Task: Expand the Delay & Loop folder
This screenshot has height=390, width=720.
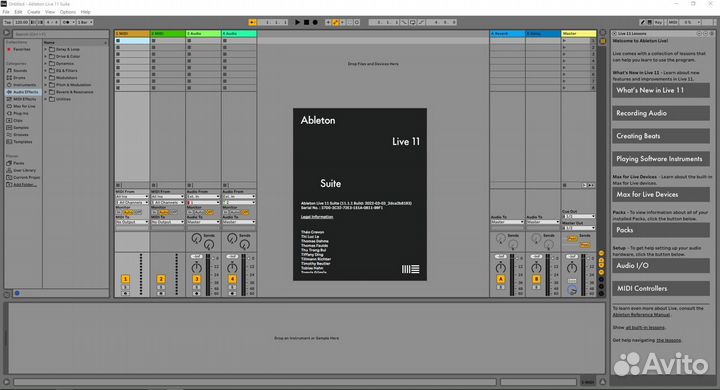Action: pyautogui.click(x=46, y=49)
